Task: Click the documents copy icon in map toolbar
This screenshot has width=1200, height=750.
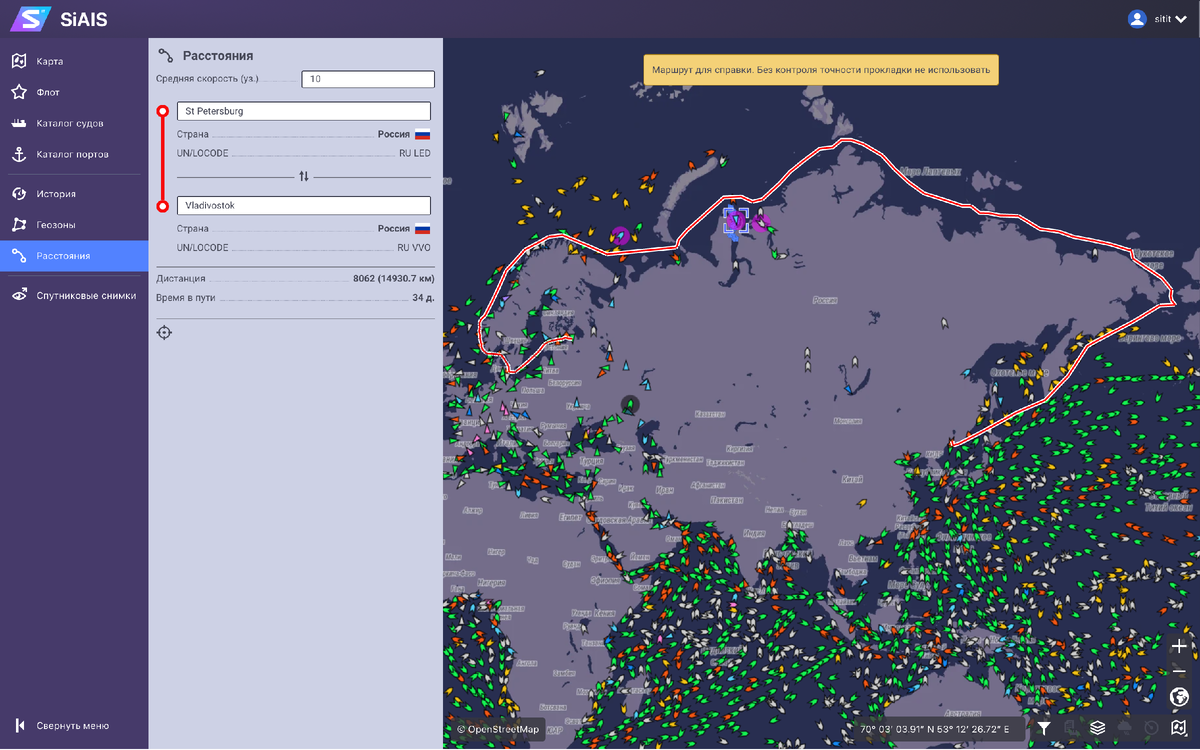Action: pyautogui.click(x=1071, y=728)
